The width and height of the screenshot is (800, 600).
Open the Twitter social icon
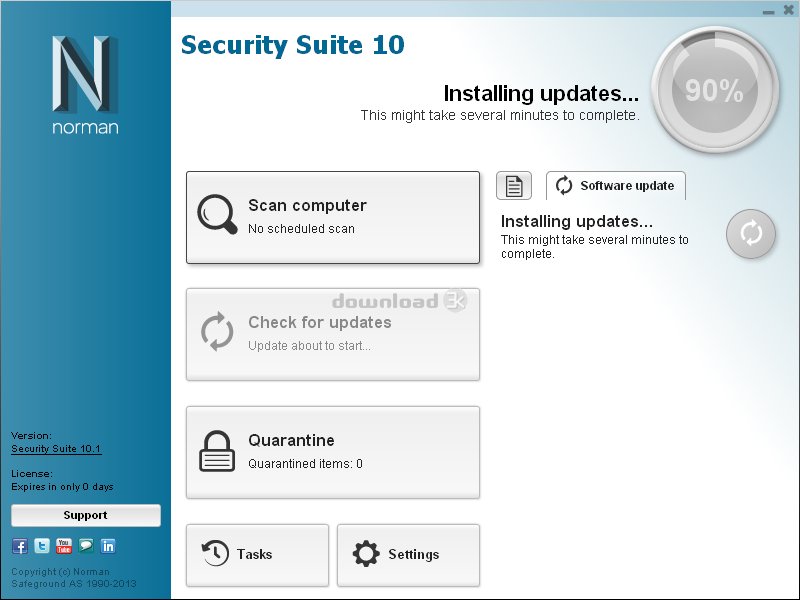42,546
